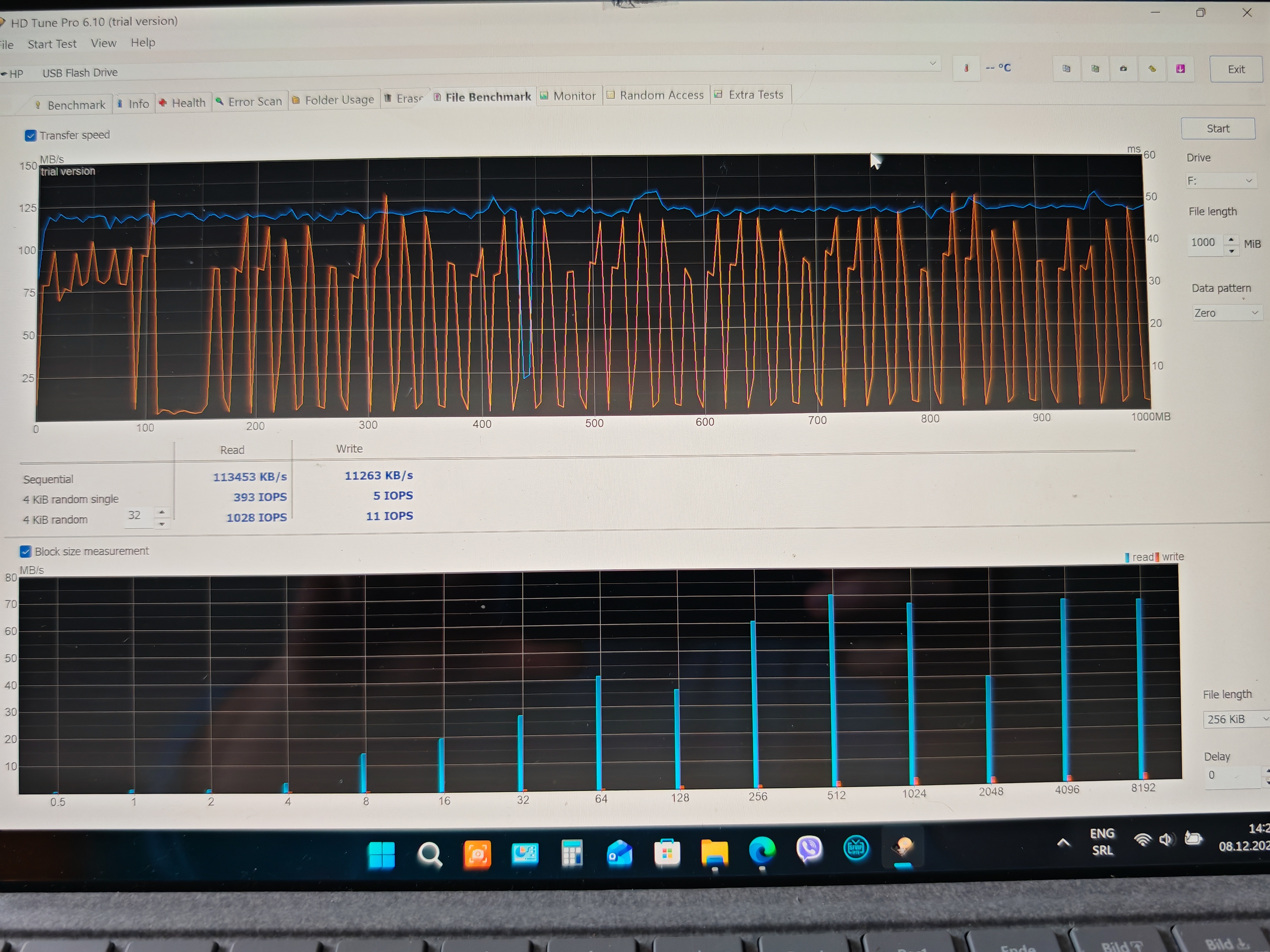Click the Delay input field
1270x952 pixels.
[x=1229, y=775]
